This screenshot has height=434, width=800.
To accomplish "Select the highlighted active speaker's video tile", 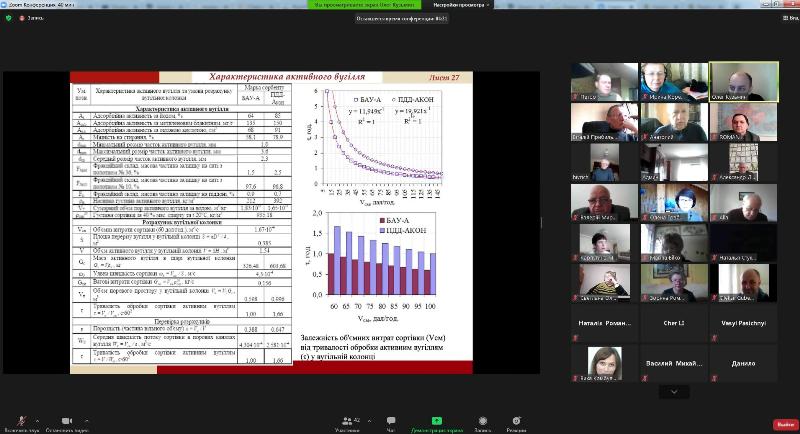I will click(x=743, y=82).
